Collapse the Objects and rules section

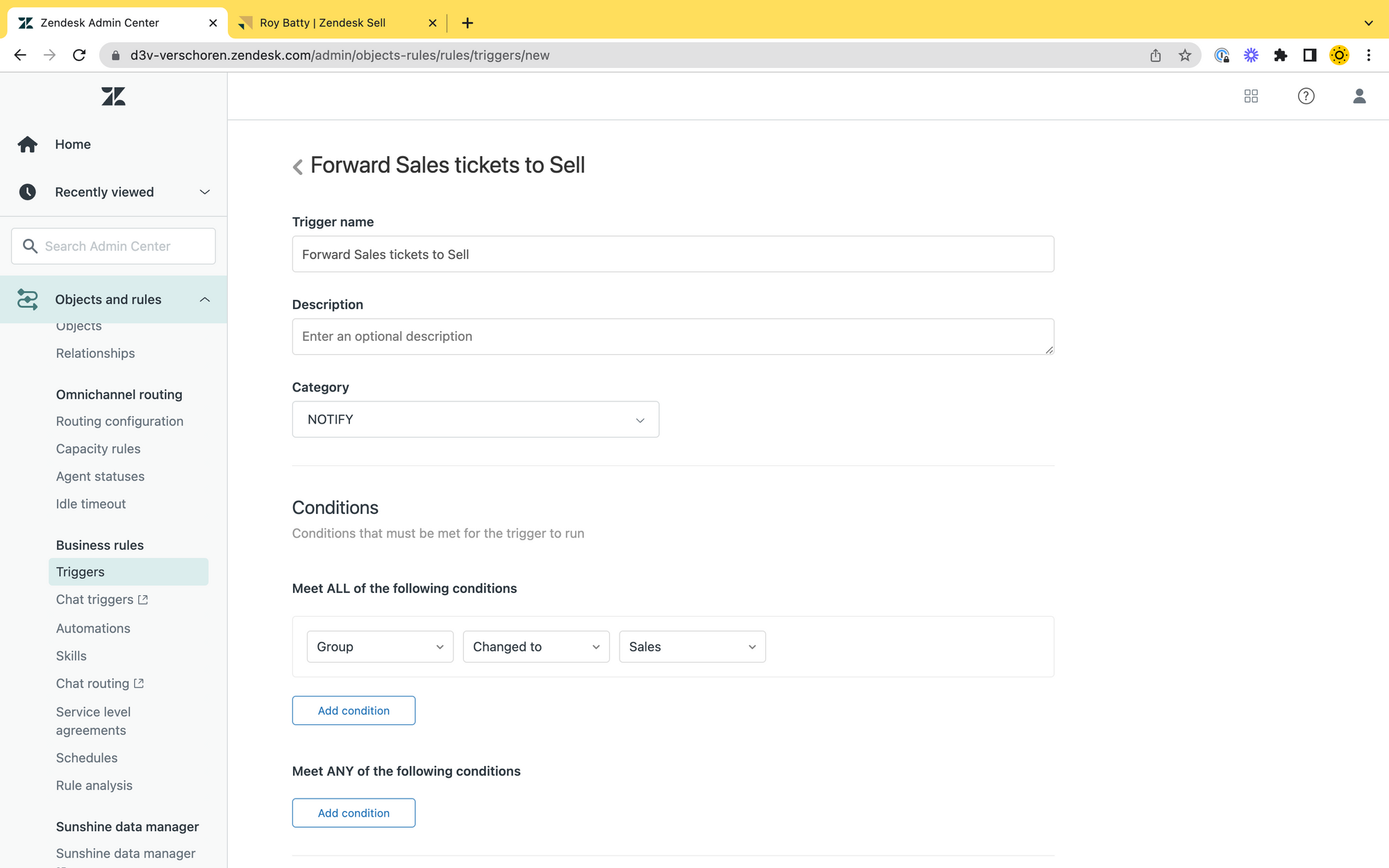[x=205, y=299]
